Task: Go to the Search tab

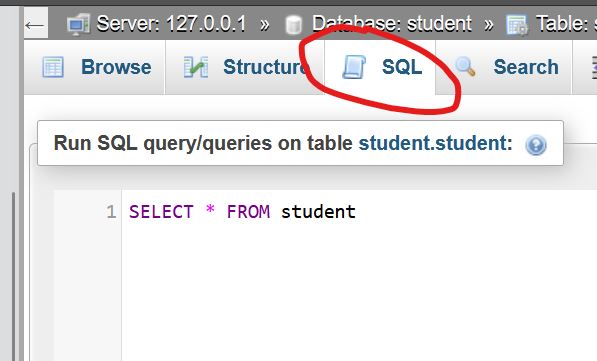Action: pyautogui.click(x=526, y=67)
